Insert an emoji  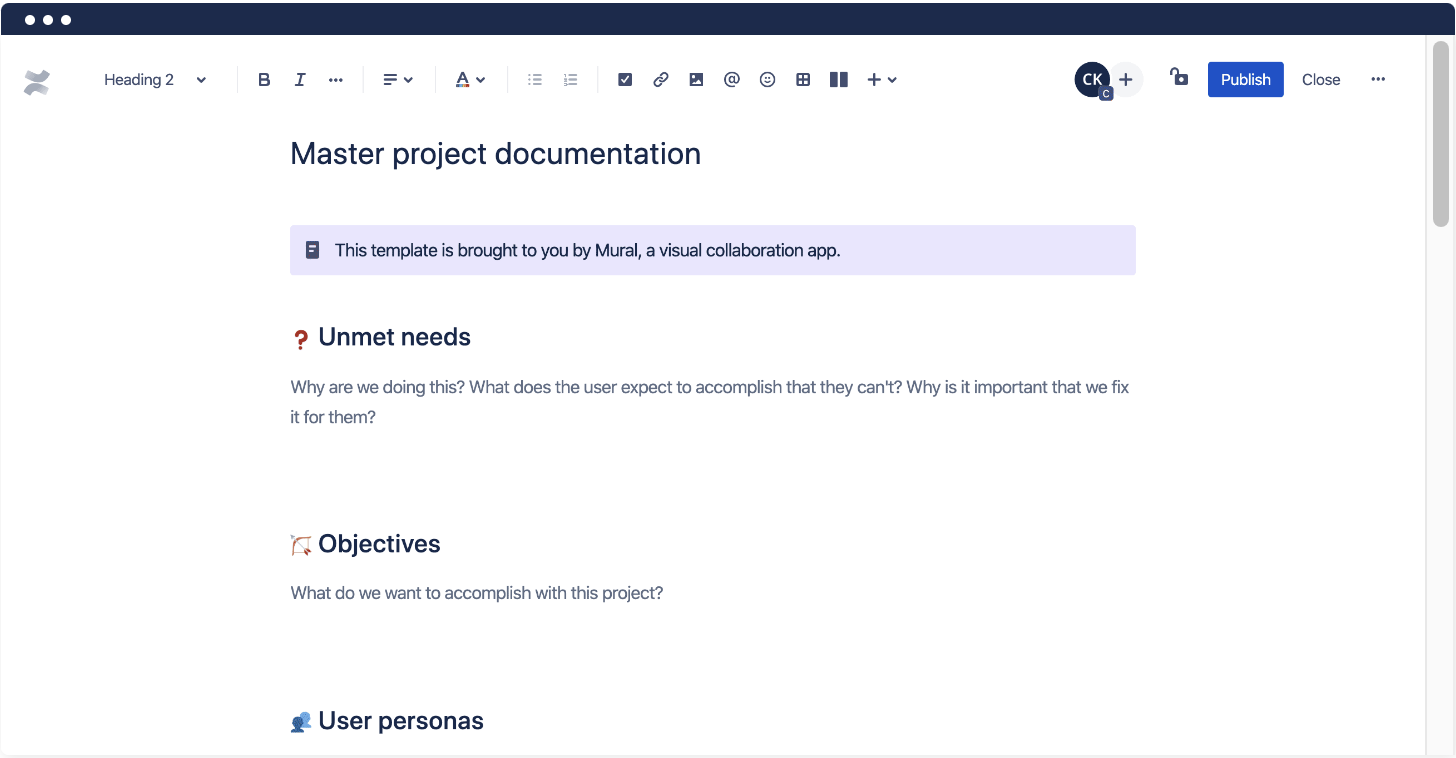tap(767, 79)
